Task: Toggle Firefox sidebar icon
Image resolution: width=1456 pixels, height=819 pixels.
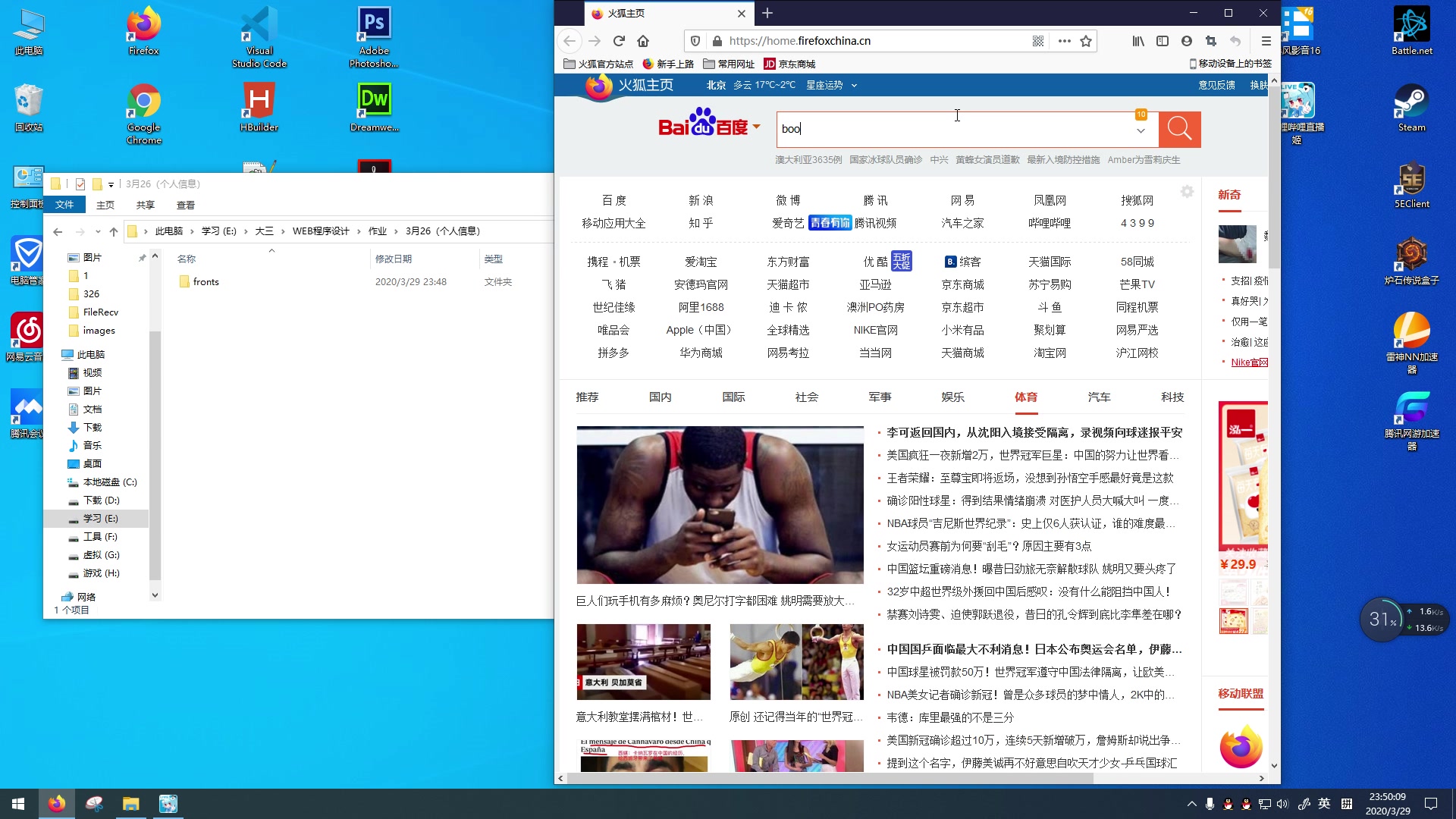Action: (1163, 41)
